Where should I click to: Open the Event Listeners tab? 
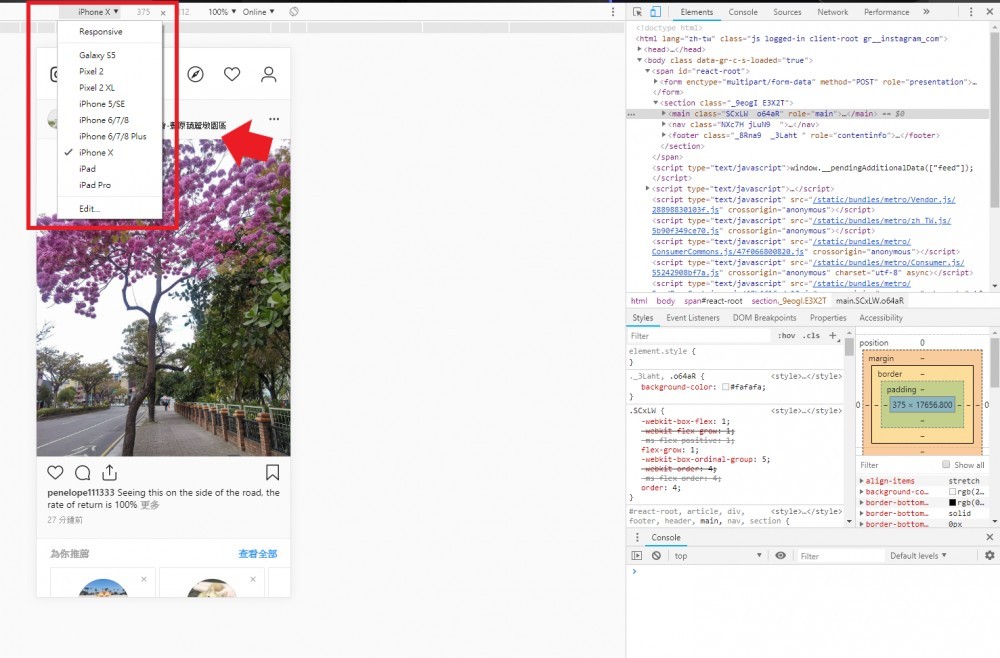[x=693, y=318]
